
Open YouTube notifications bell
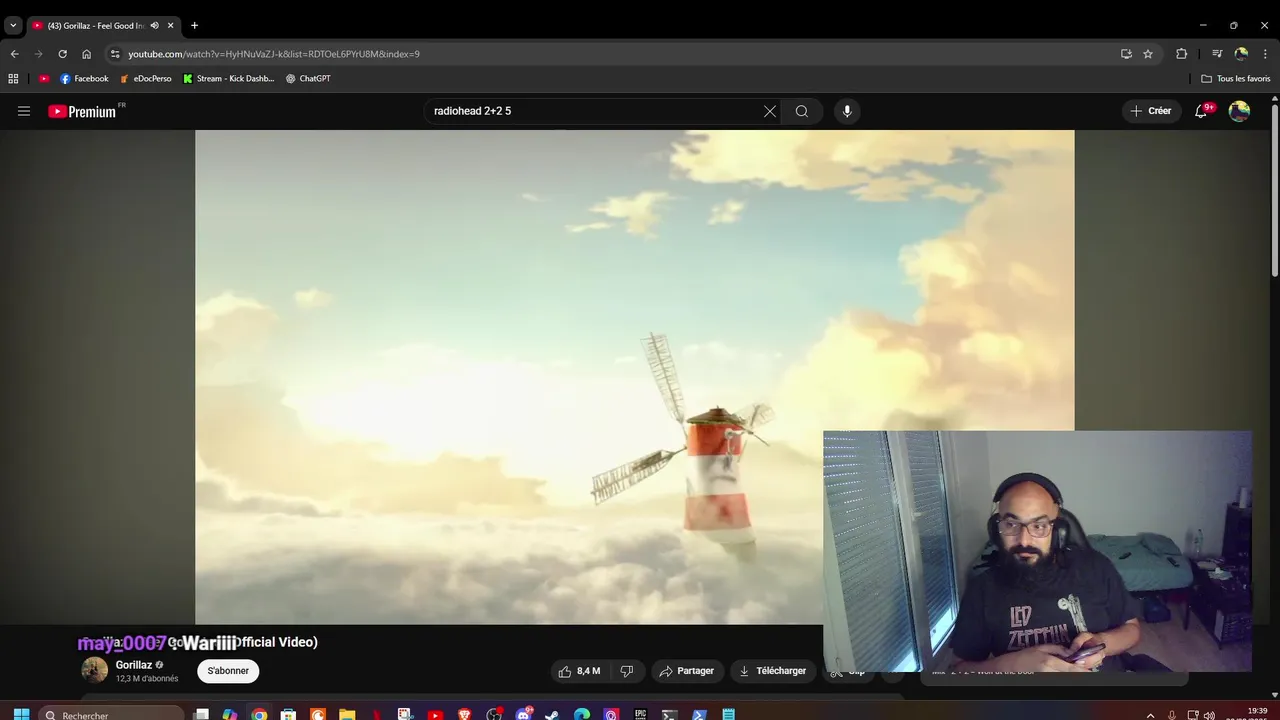(x=1201, y=111)
